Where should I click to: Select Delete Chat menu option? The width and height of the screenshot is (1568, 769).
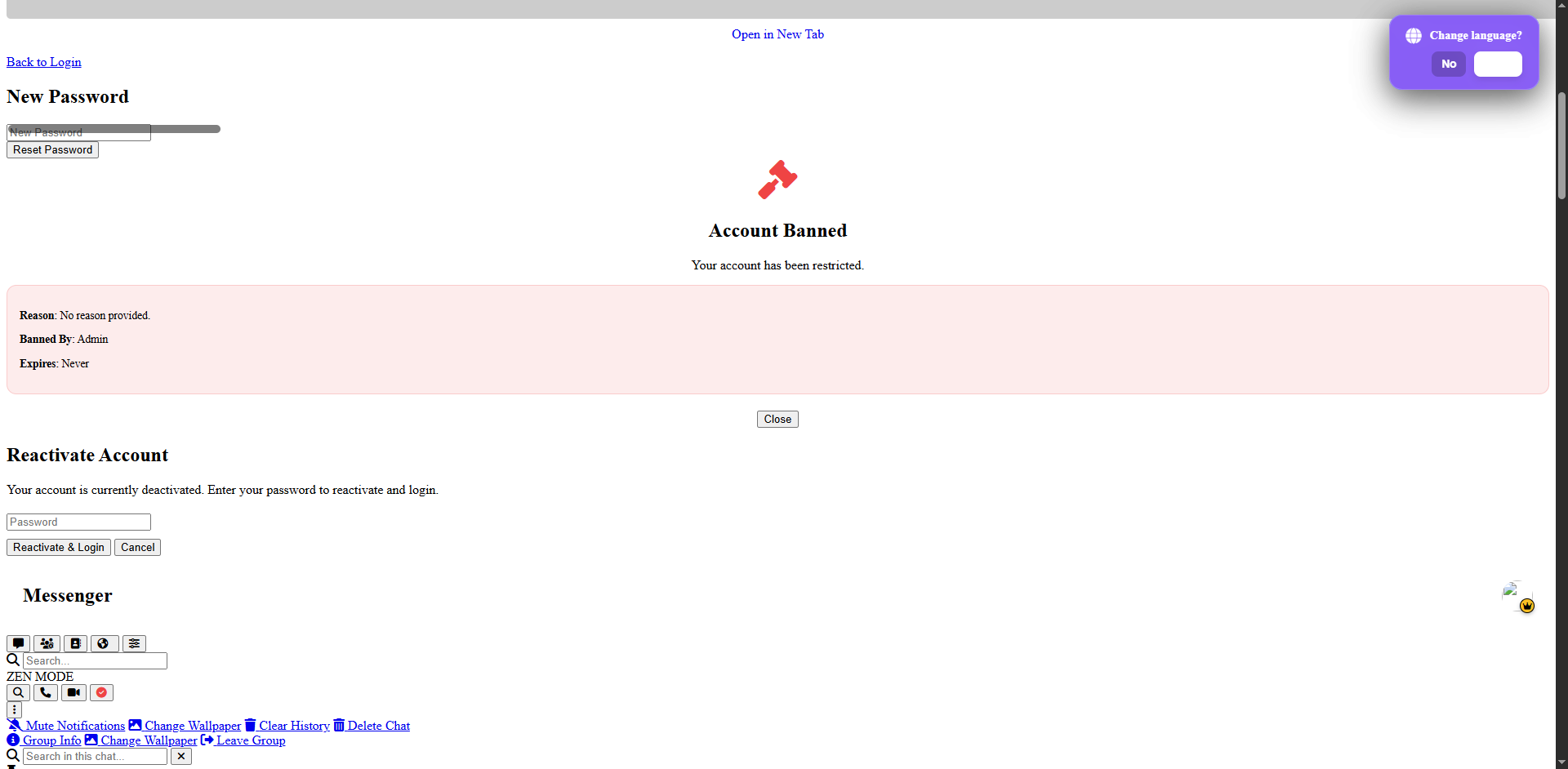tap(372, 726)
